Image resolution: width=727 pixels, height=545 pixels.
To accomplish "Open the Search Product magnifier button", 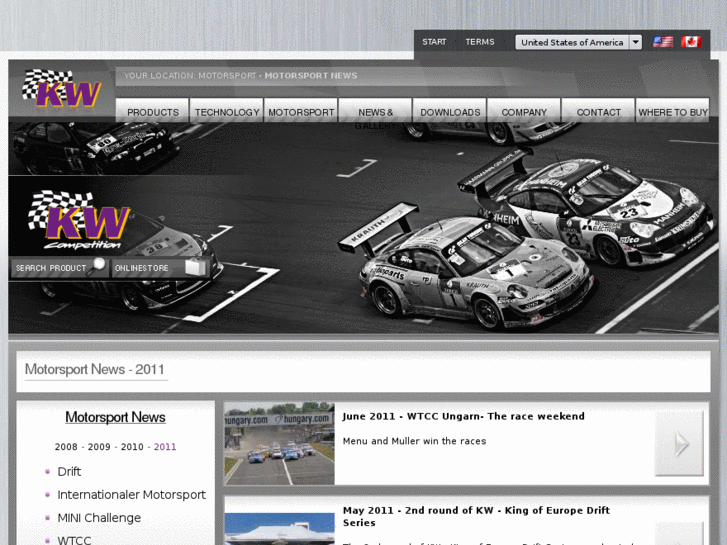I will [59, 268].
